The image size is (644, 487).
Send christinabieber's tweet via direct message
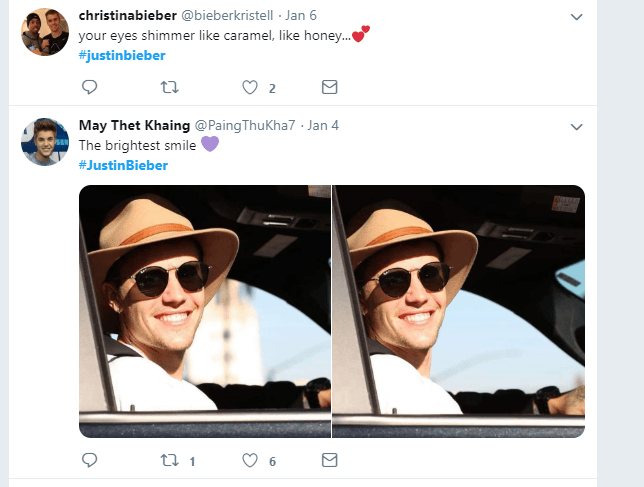(329, 87)
